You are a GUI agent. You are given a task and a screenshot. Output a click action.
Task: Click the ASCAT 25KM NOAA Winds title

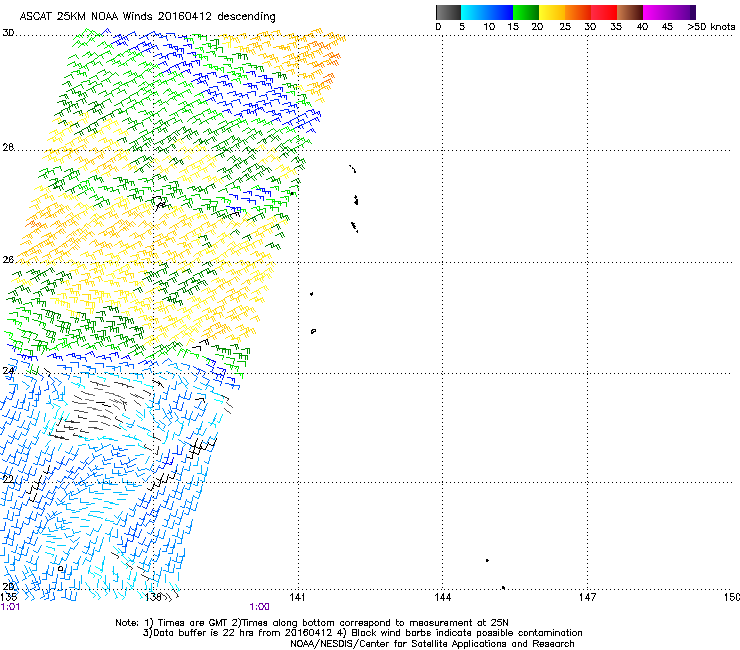coord(147,16)
